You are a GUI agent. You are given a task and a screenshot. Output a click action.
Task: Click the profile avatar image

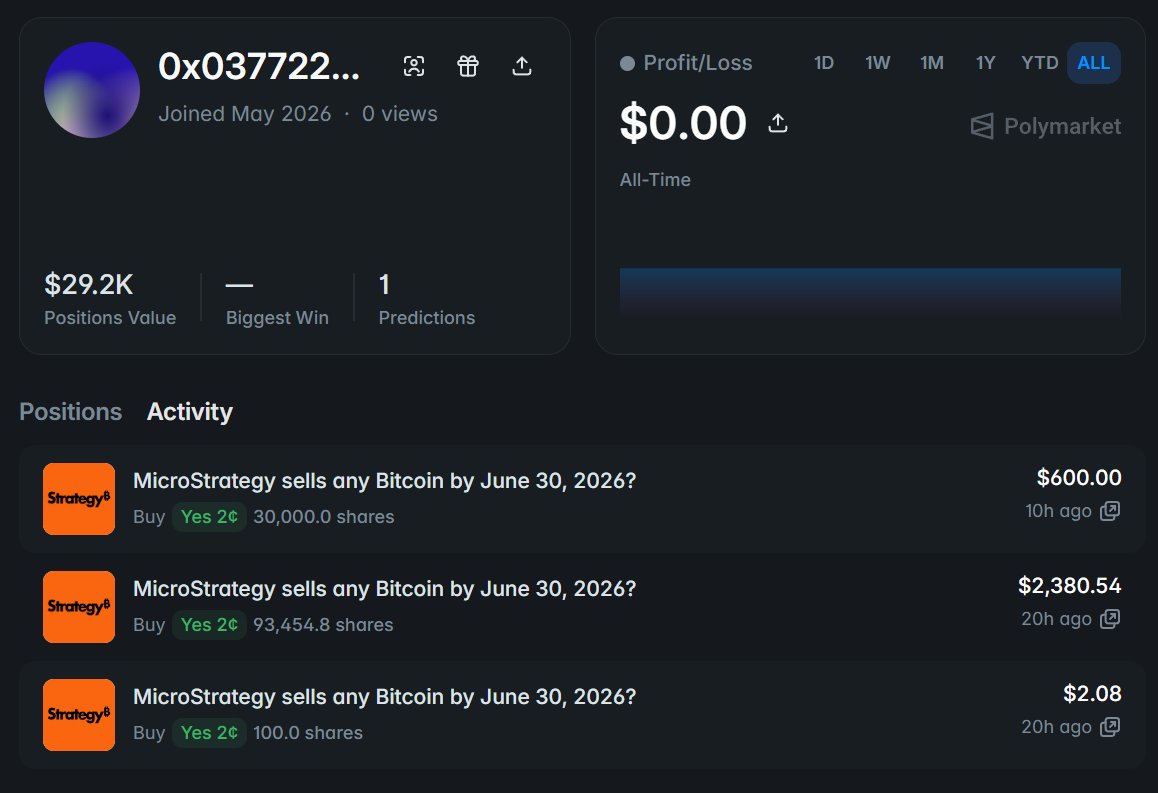(x=92, y=90)
